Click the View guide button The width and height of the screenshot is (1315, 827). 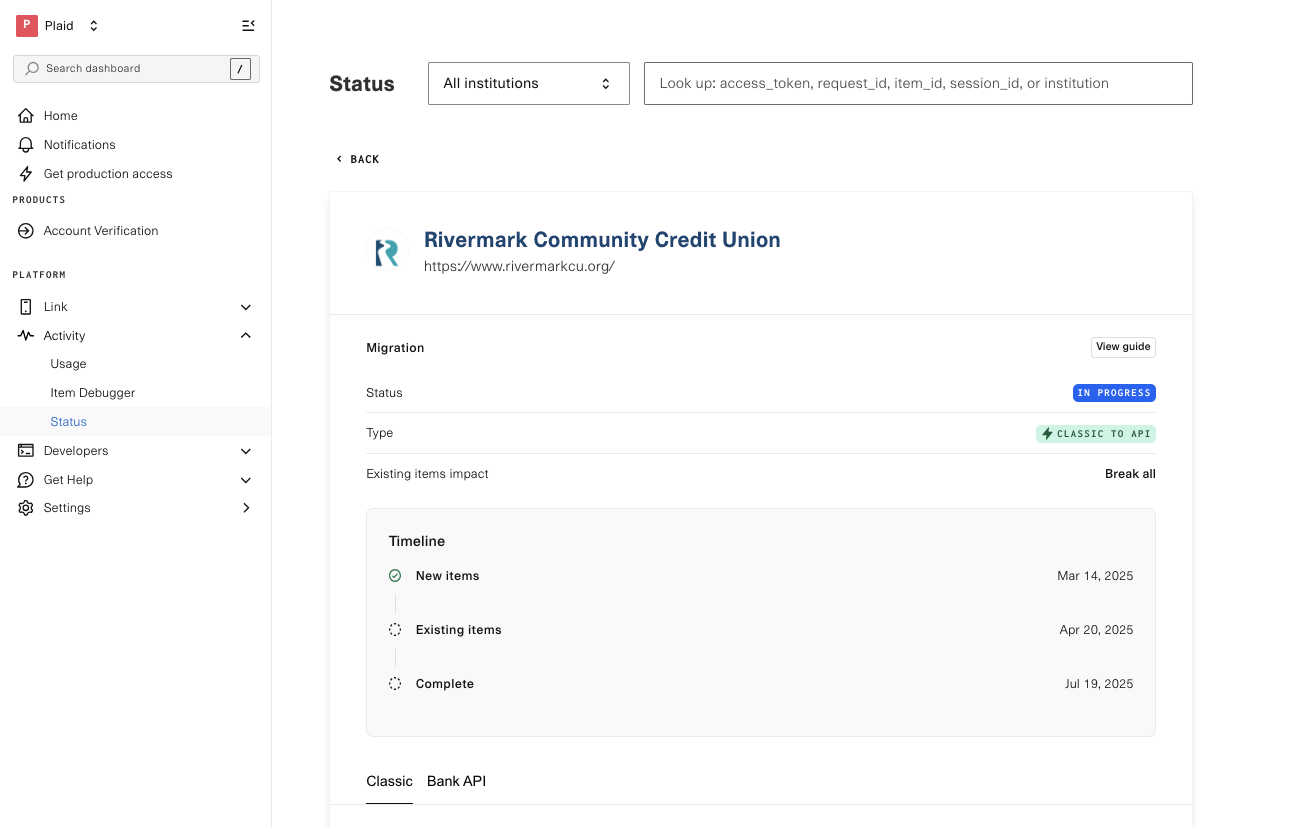tap(1123, 347)
